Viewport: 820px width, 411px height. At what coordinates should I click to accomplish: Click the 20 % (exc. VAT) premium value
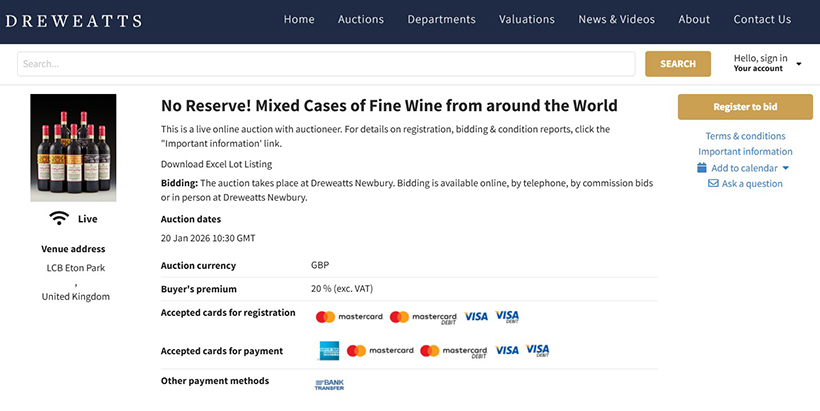(342, 289)
